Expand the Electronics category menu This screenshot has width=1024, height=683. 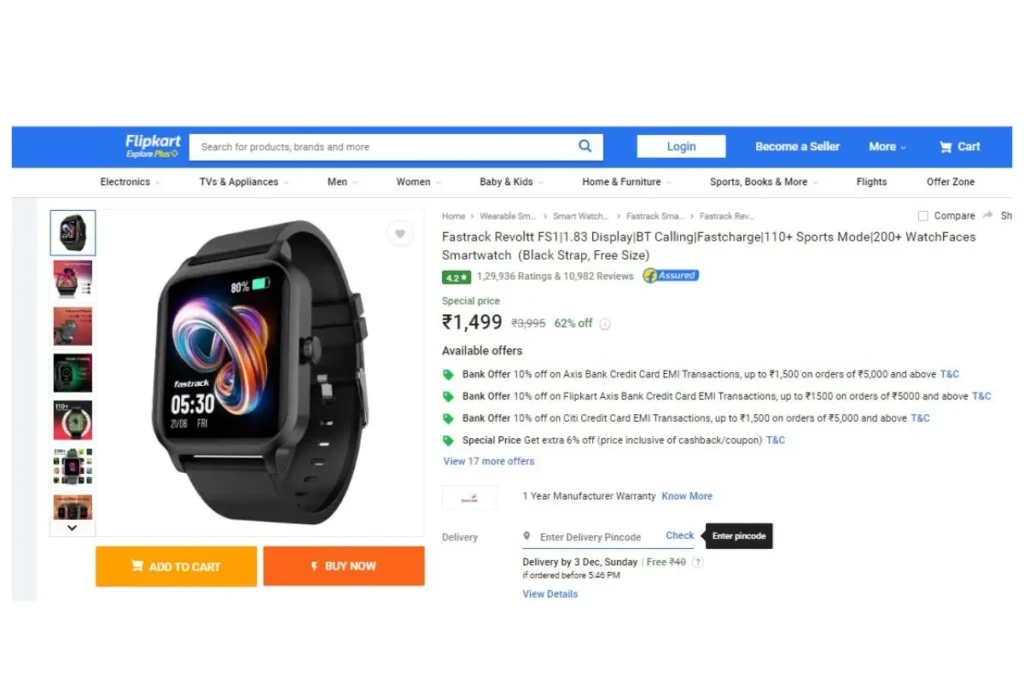click(130, 182)
